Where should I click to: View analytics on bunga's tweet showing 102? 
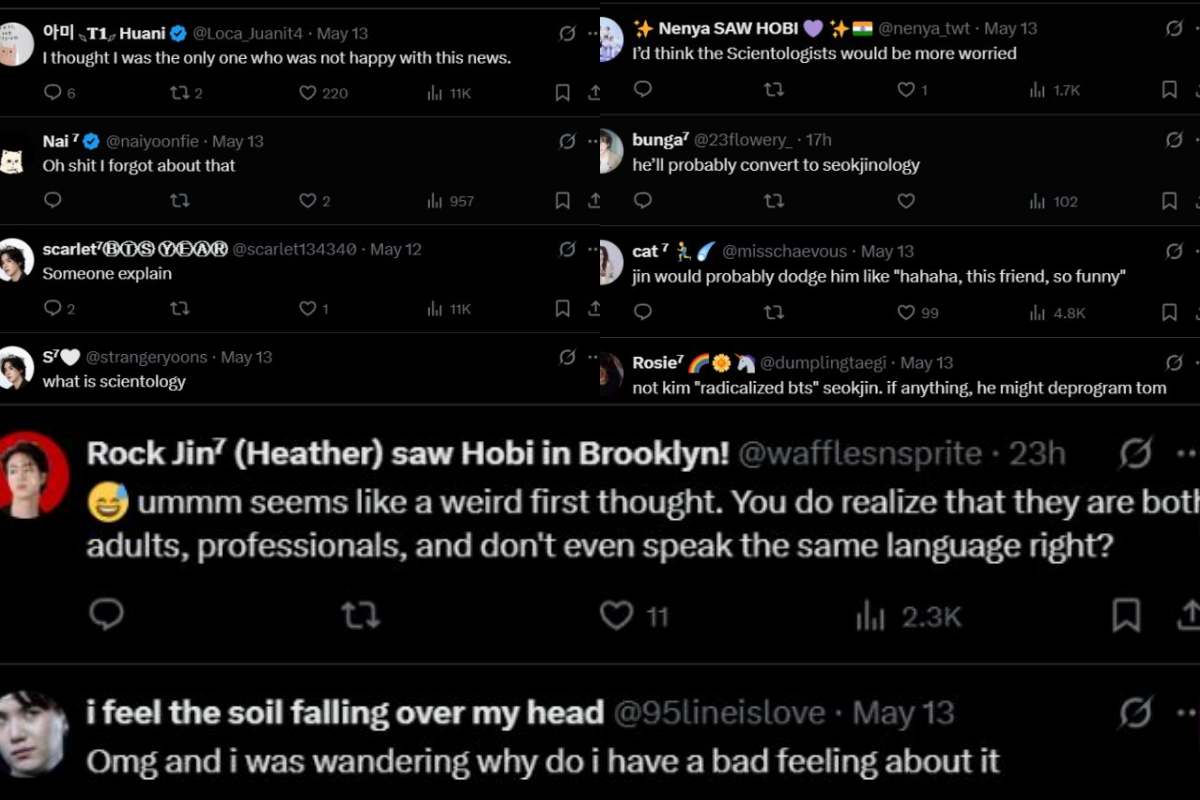(x=1036, y=201)
